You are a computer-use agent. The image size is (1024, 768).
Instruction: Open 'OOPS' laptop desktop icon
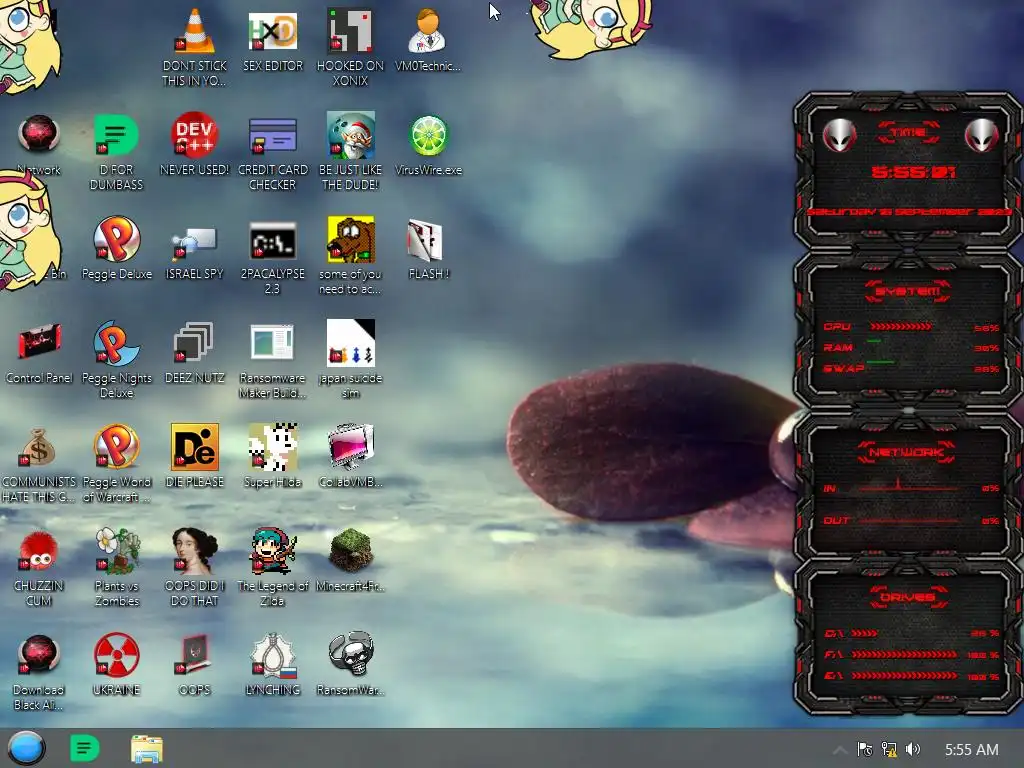coord(195,654)
